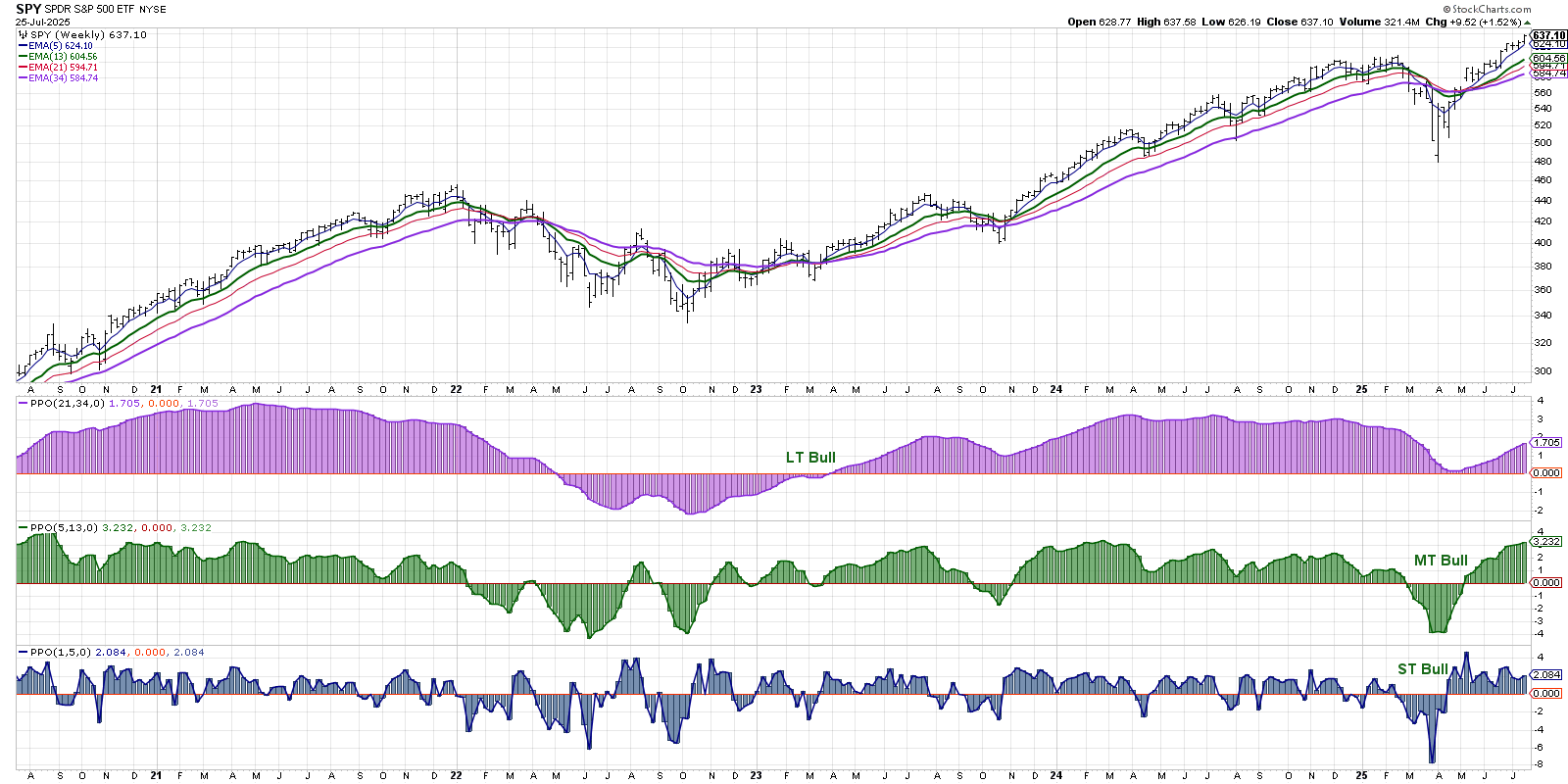The width and height of the screenshot is (1568, 784).
Task: Click the 604.56 green EMA price tag
Action: (1548, 58)
